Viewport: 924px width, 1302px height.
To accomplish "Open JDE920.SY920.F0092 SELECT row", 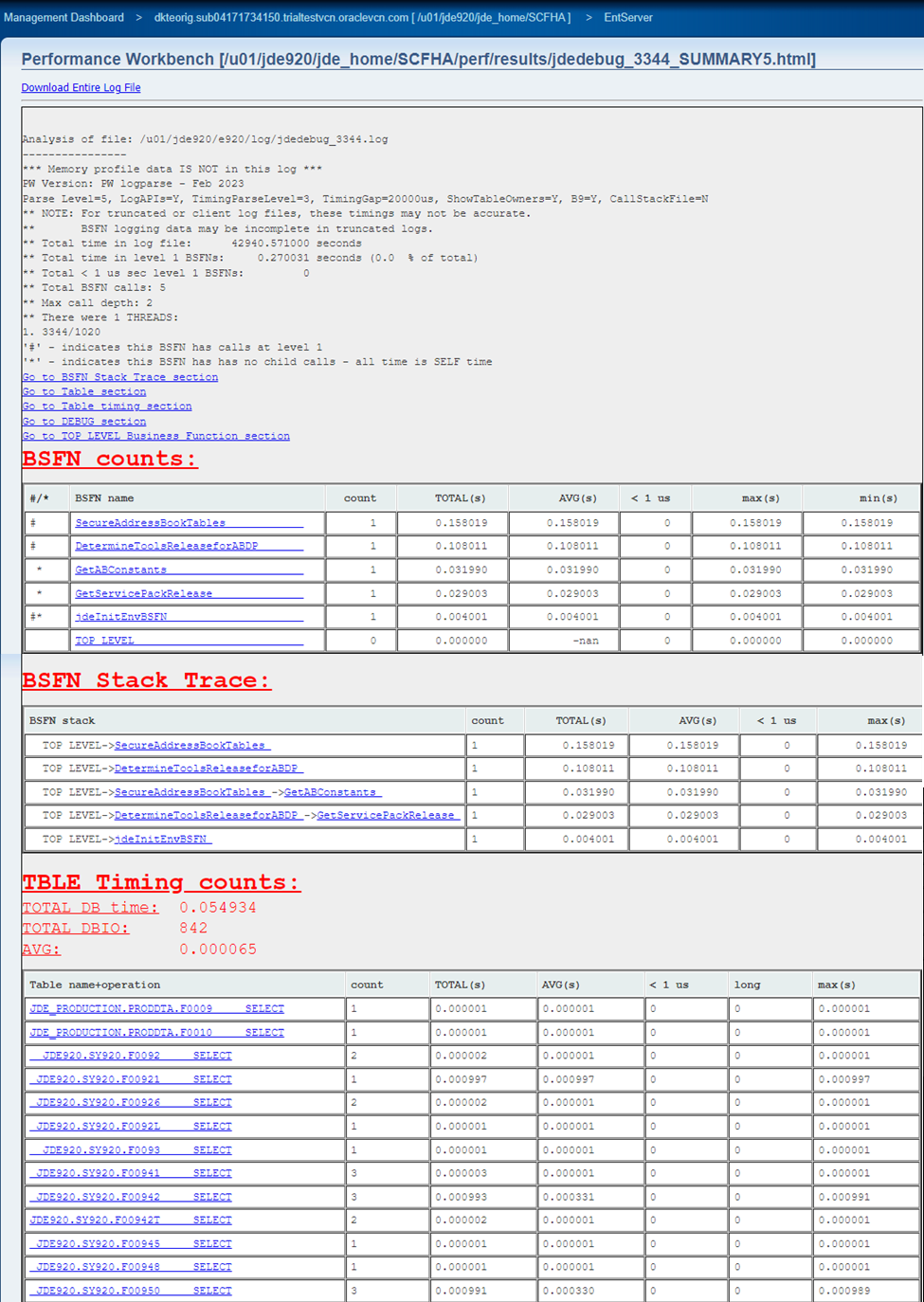I will 131,1056.
